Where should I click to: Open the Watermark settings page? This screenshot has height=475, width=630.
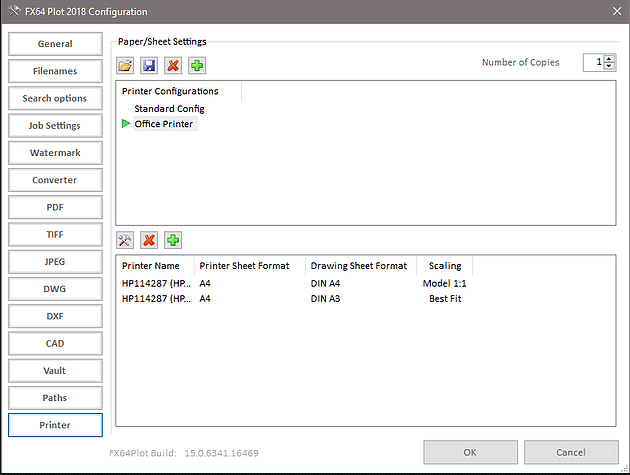pos(55,153)
